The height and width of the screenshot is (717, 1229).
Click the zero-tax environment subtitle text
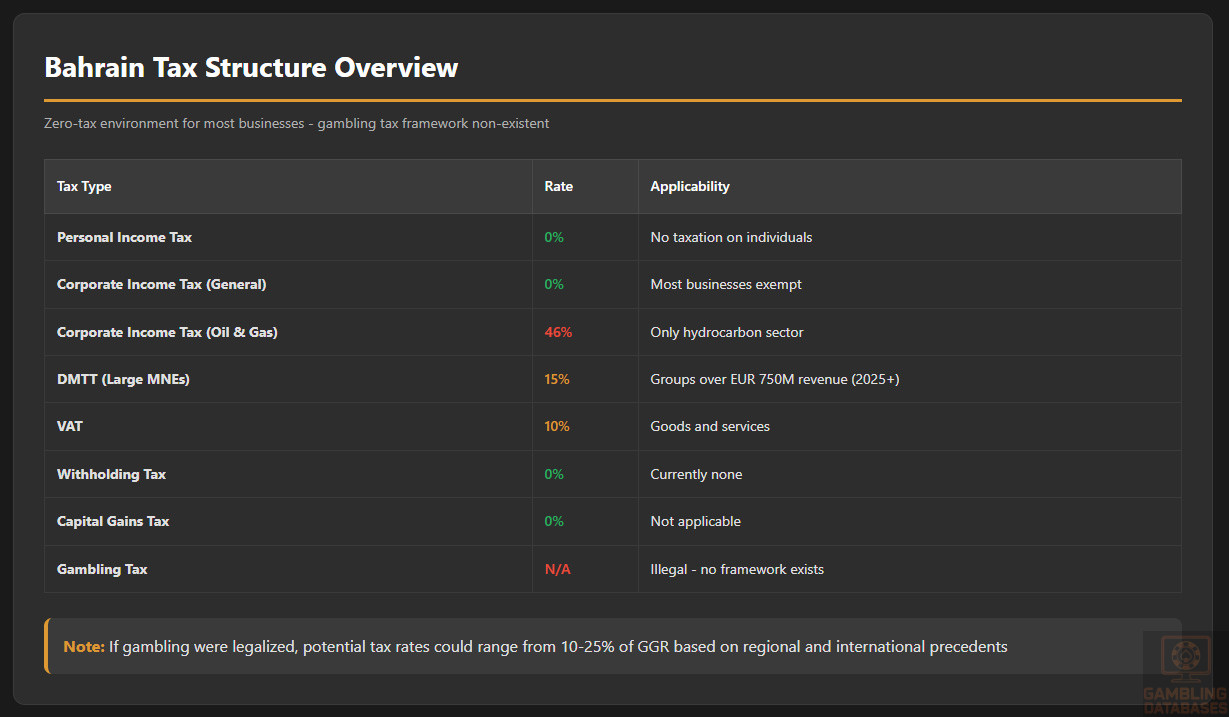click(296, 124)
